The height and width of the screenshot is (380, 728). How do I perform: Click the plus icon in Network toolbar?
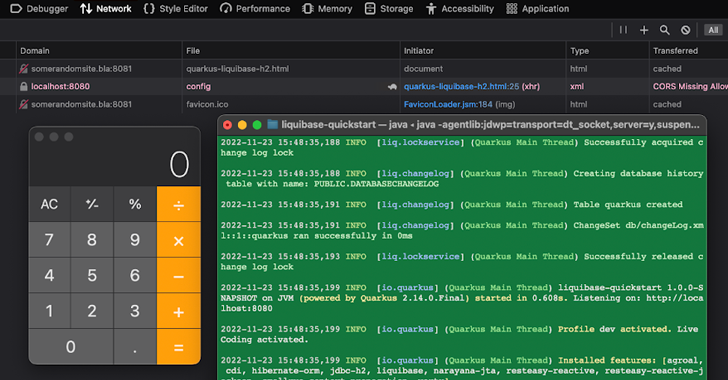tap(644, 30)
